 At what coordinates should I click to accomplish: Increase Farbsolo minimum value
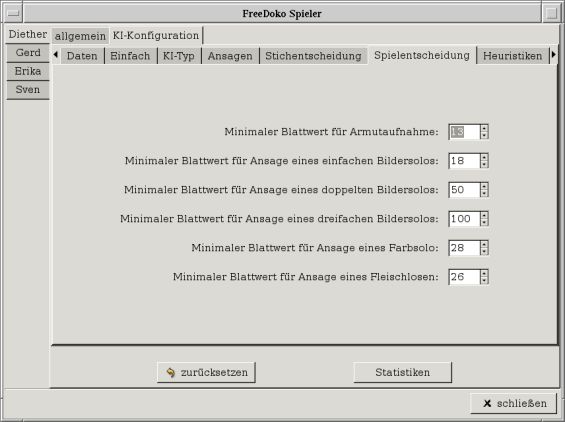tap(484, 244)
